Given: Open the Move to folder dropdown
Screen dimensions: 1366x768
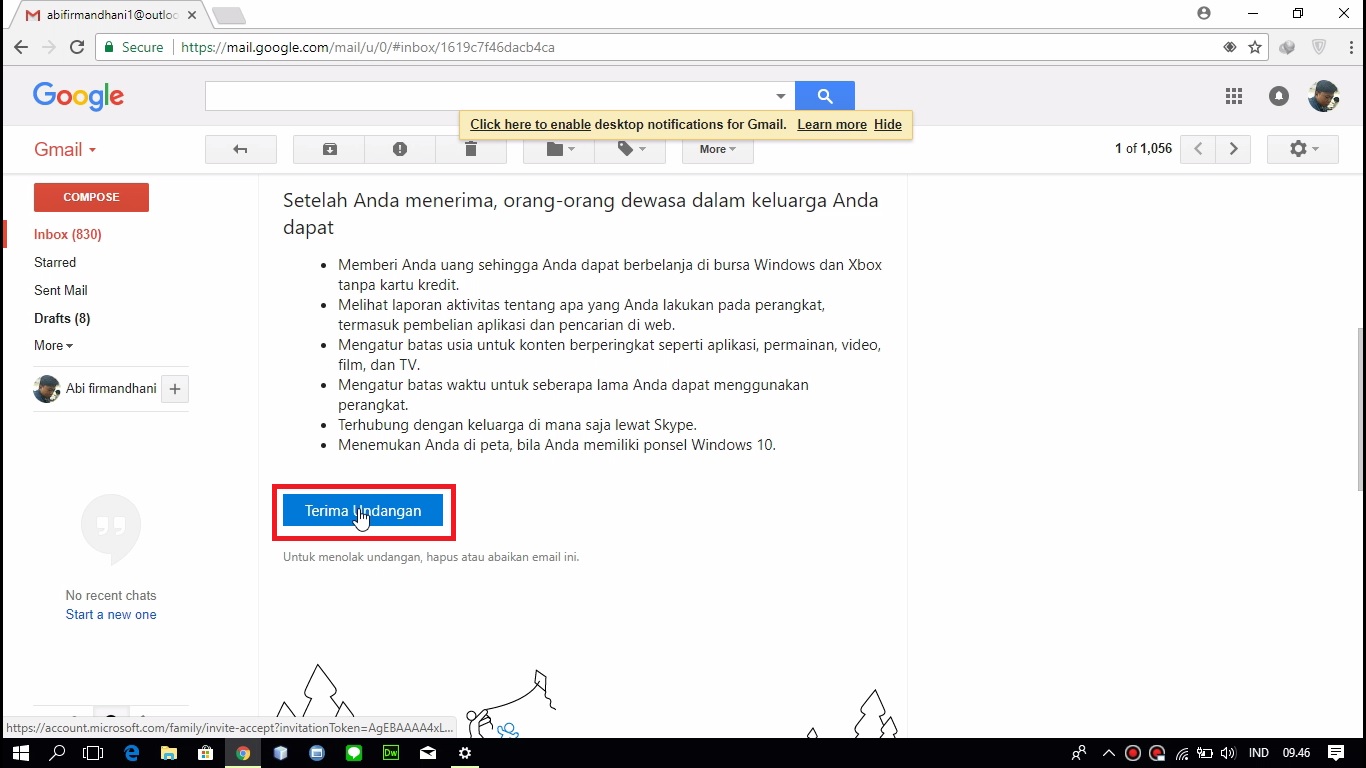Looking at the screenshot, I should click(x=559, y=149).
